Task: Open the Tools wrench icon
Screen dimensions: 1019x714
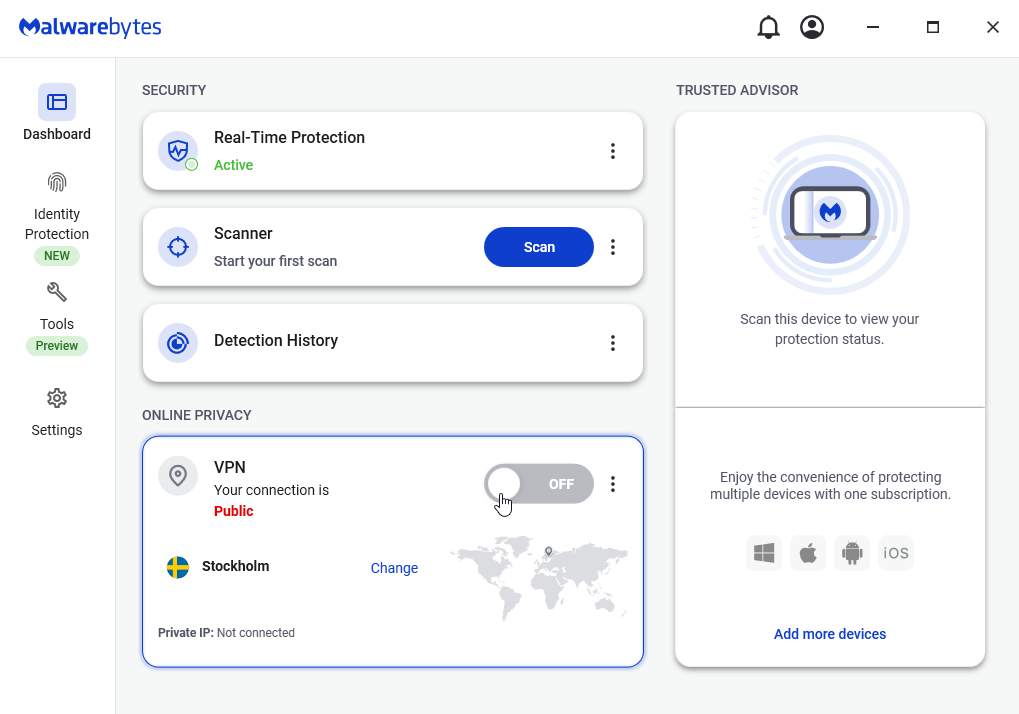Action: 57,292
